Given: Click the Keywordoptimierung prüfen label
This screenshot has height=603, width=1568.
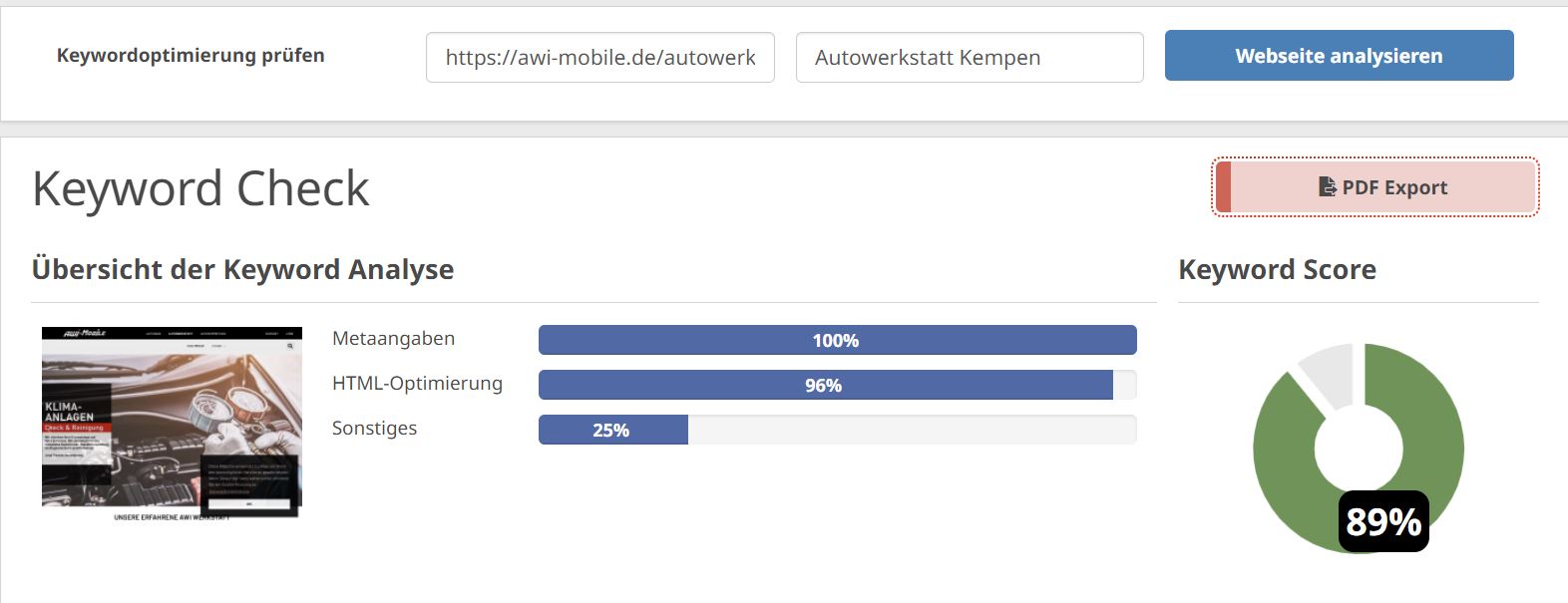Looking at the screenshot, I should 191,56.
